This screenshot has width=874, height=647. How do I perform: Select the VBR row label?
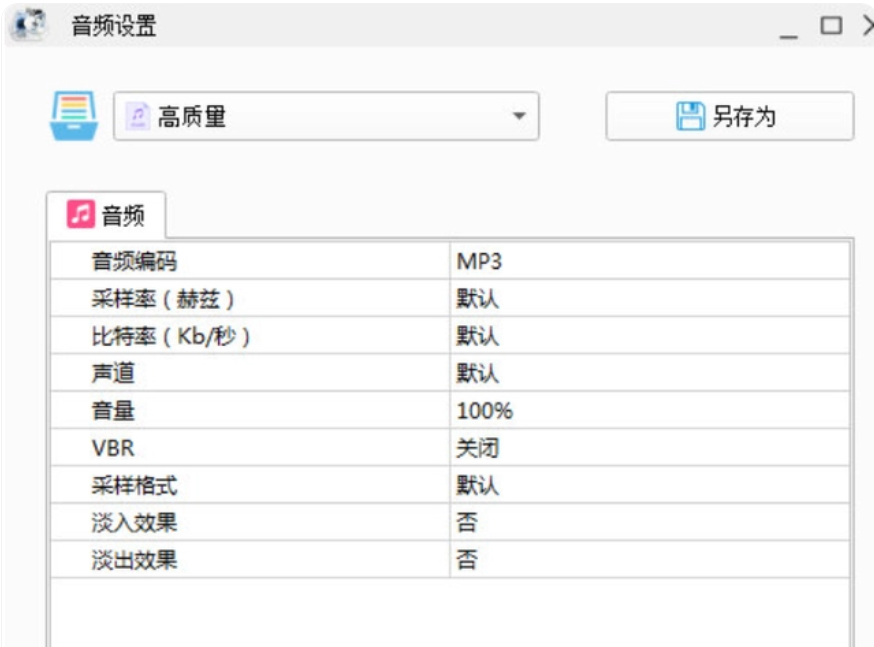pyautogui.click(x=113, y=448)
